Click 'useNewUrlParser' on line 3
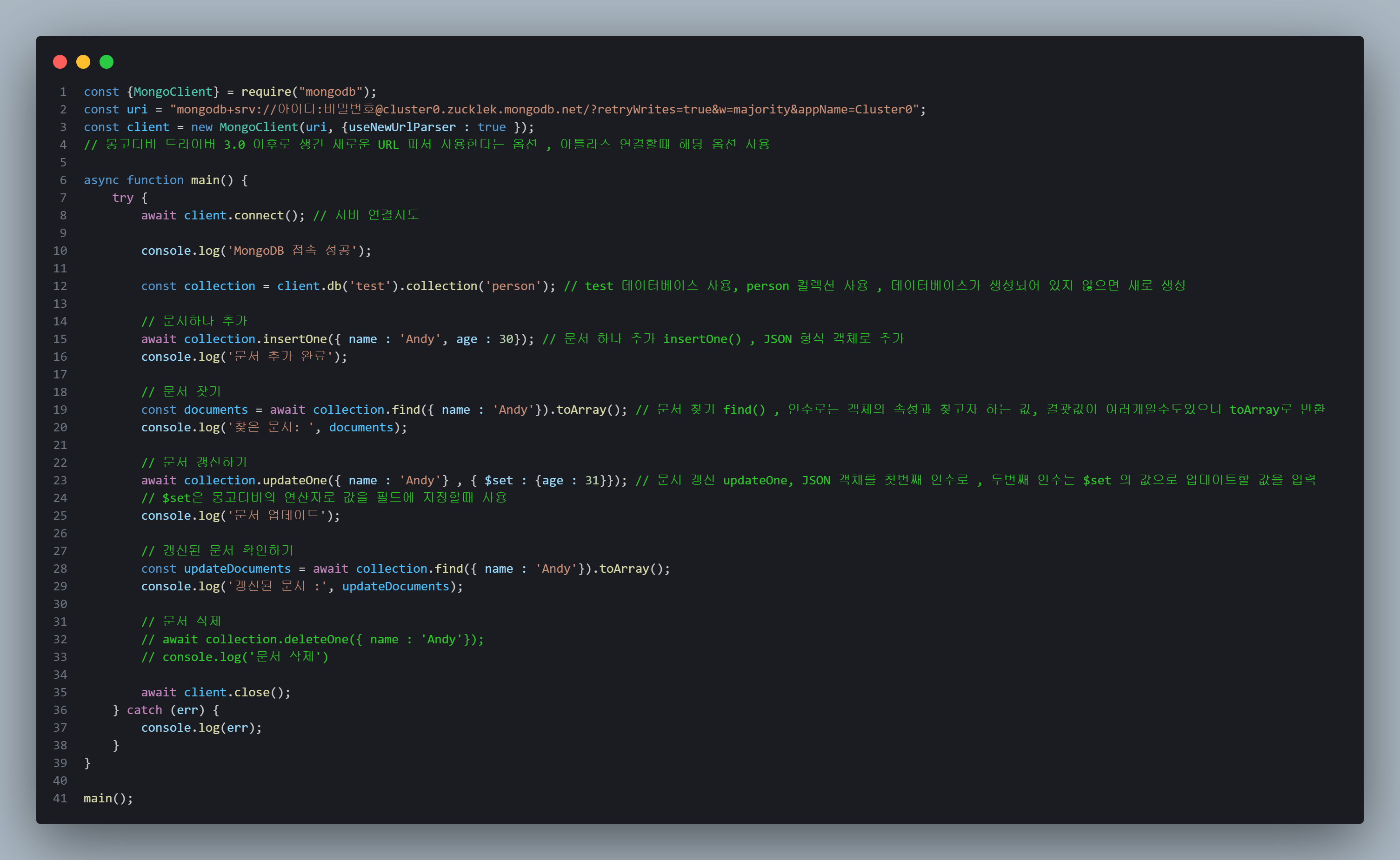The width and height of the screenshot is (1400, 860). click(402, 127)
